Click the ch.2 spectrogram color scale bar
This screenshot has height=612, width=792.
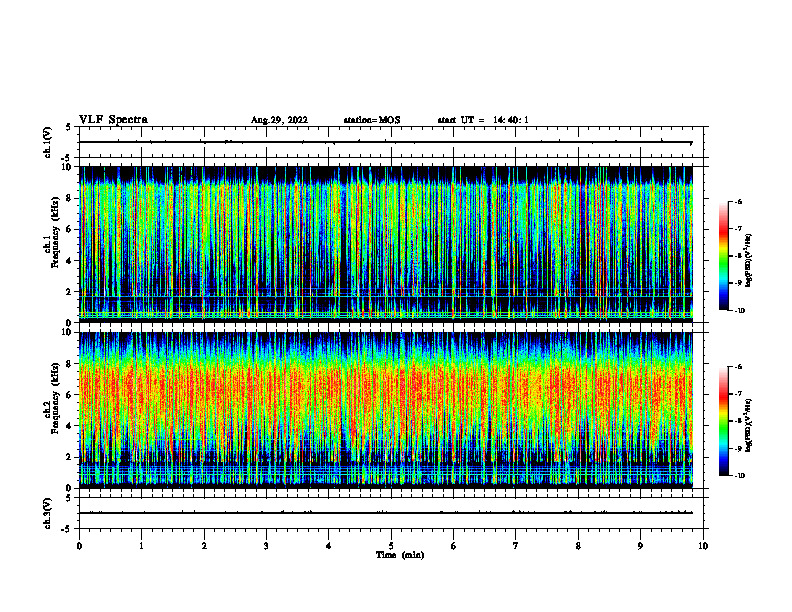click(x=723, y=421)
